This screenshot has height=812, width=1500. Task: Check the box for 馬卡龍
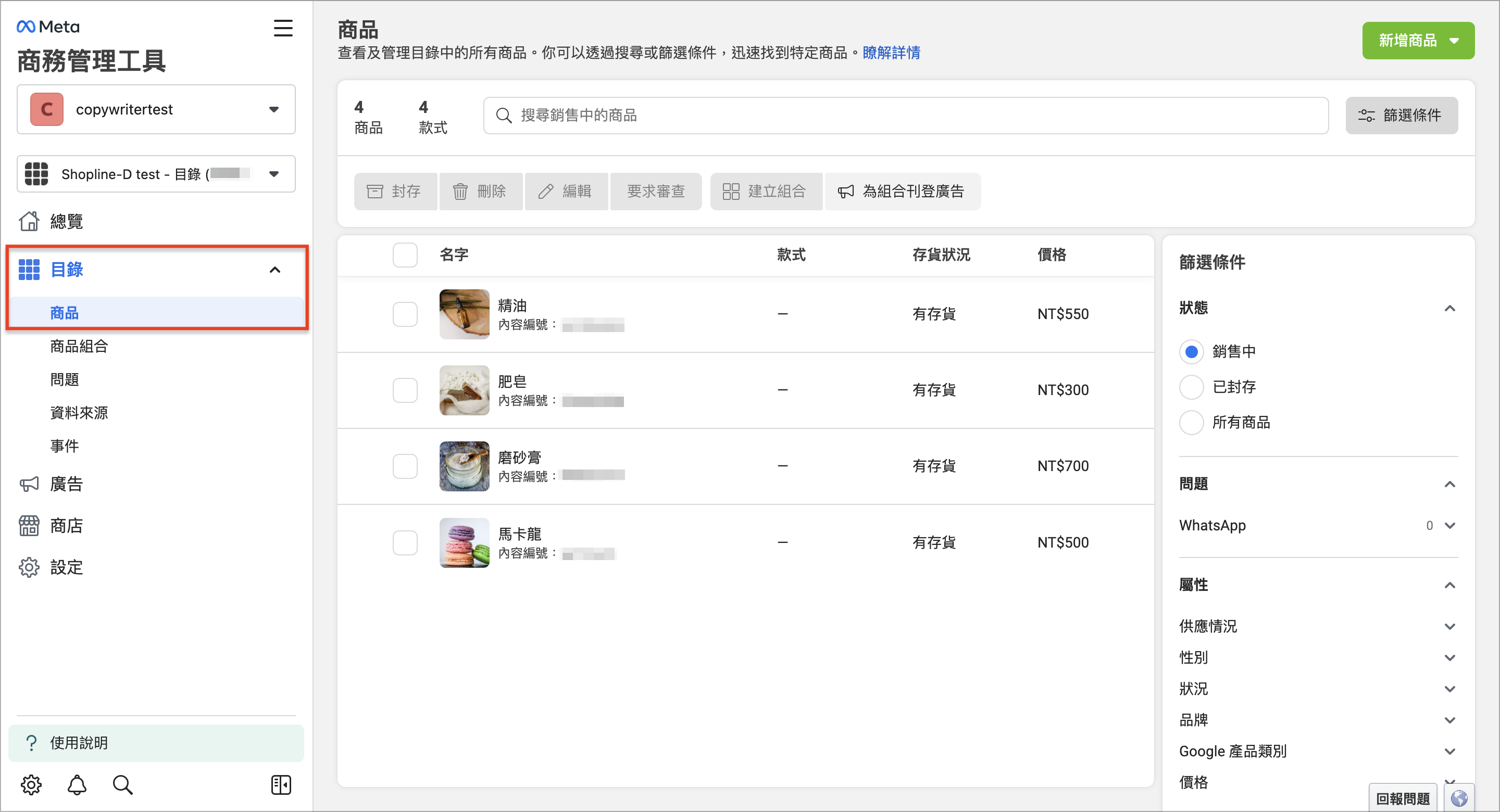pyautogui.click(x=405, y=542)
